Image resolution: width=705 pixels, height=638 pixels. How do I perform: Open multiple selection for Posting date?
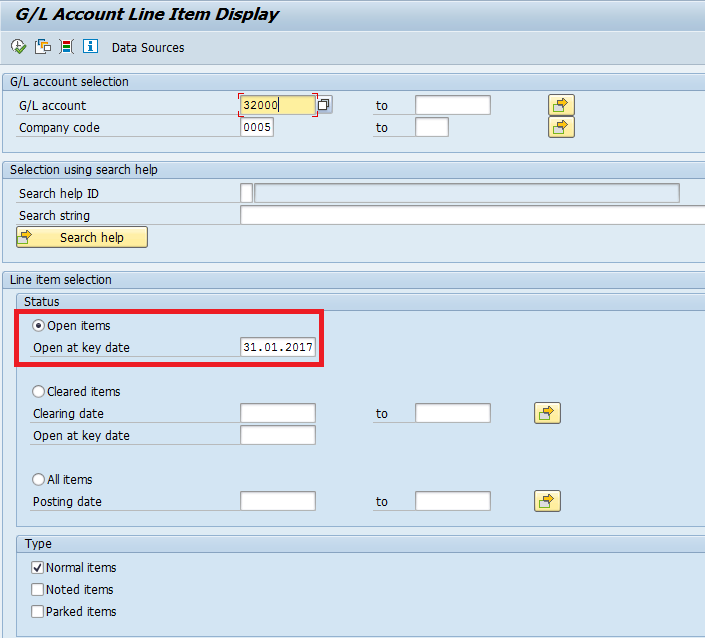547,501
